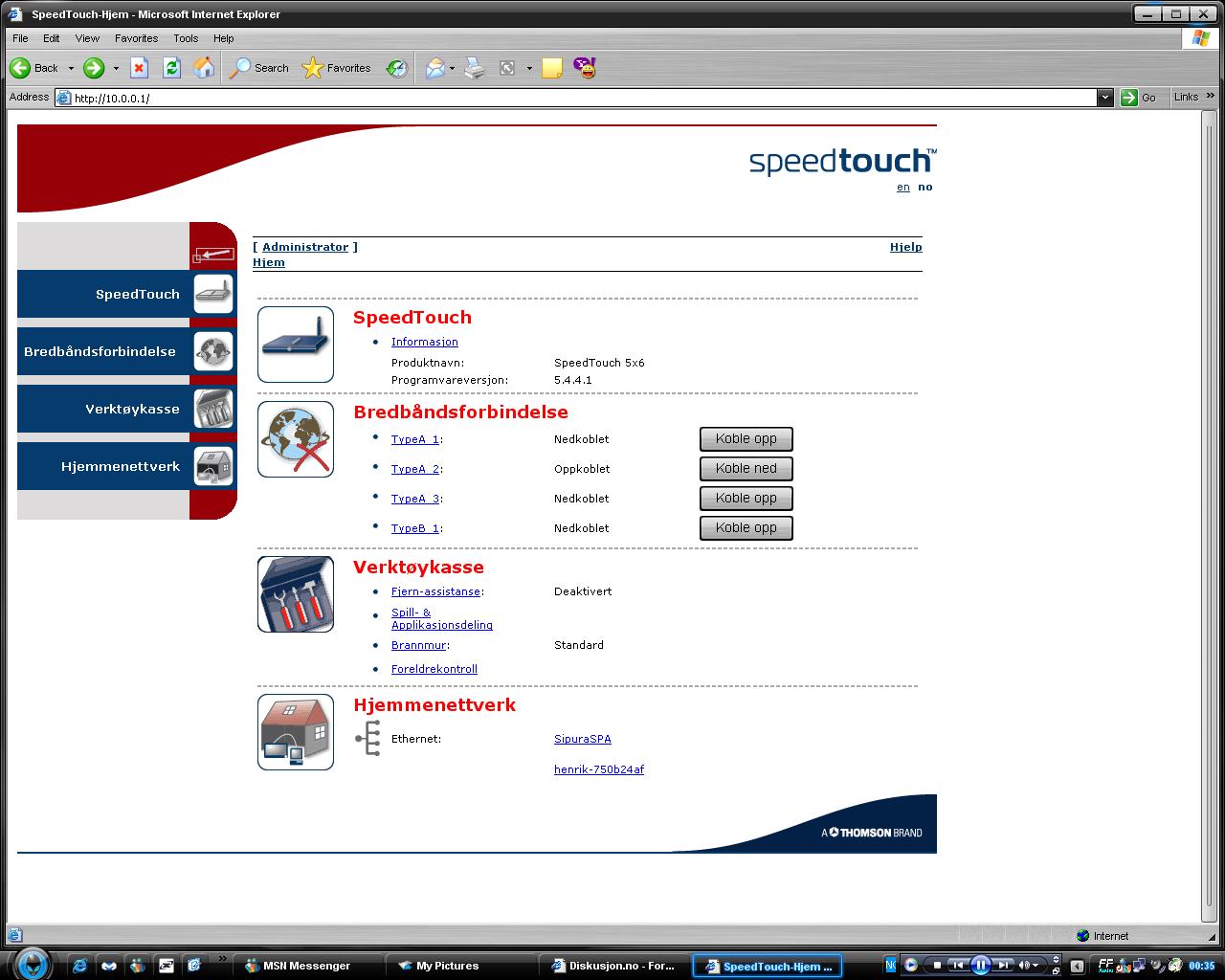Open the Mail button dropdown arrow
Screen dimensions: 1225x980
click(x=452, y=69)
